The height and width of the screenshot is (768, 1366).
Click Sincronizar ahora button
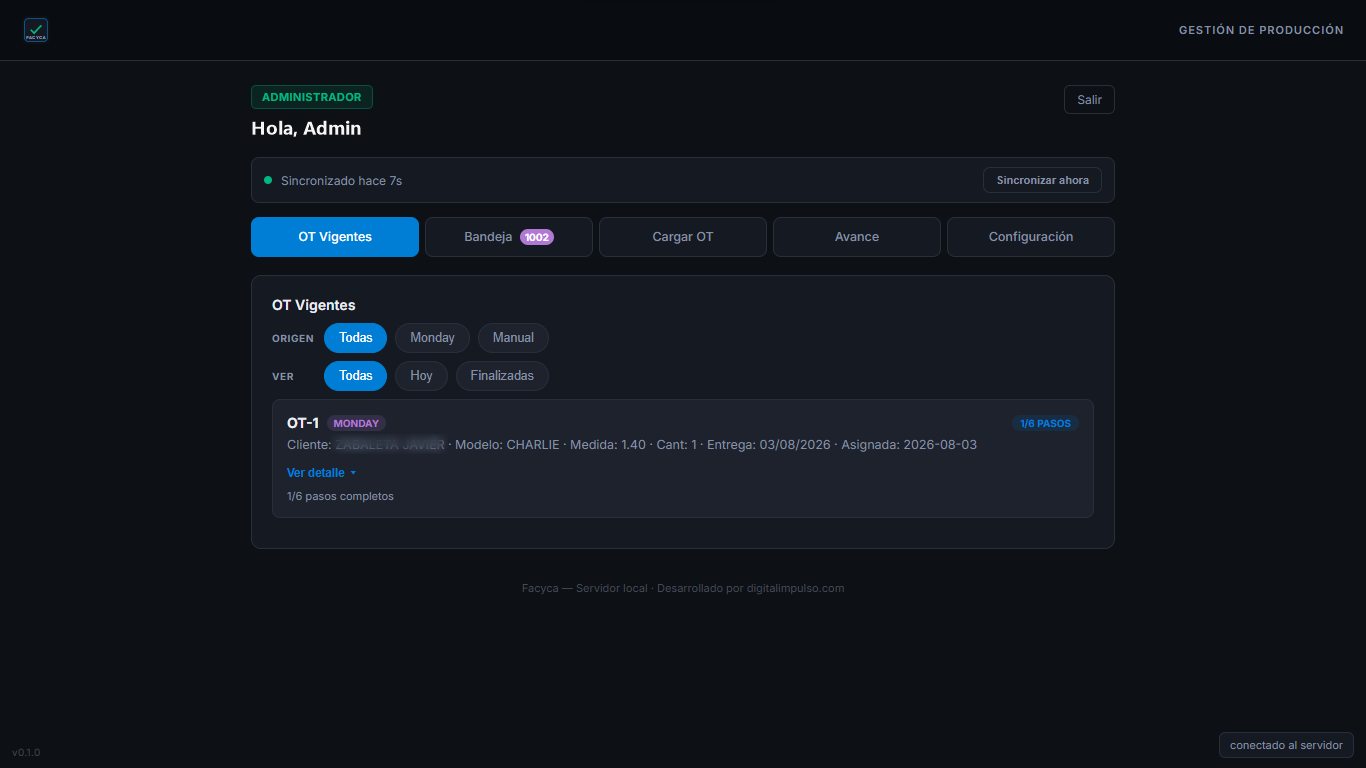click(1042, 180)
